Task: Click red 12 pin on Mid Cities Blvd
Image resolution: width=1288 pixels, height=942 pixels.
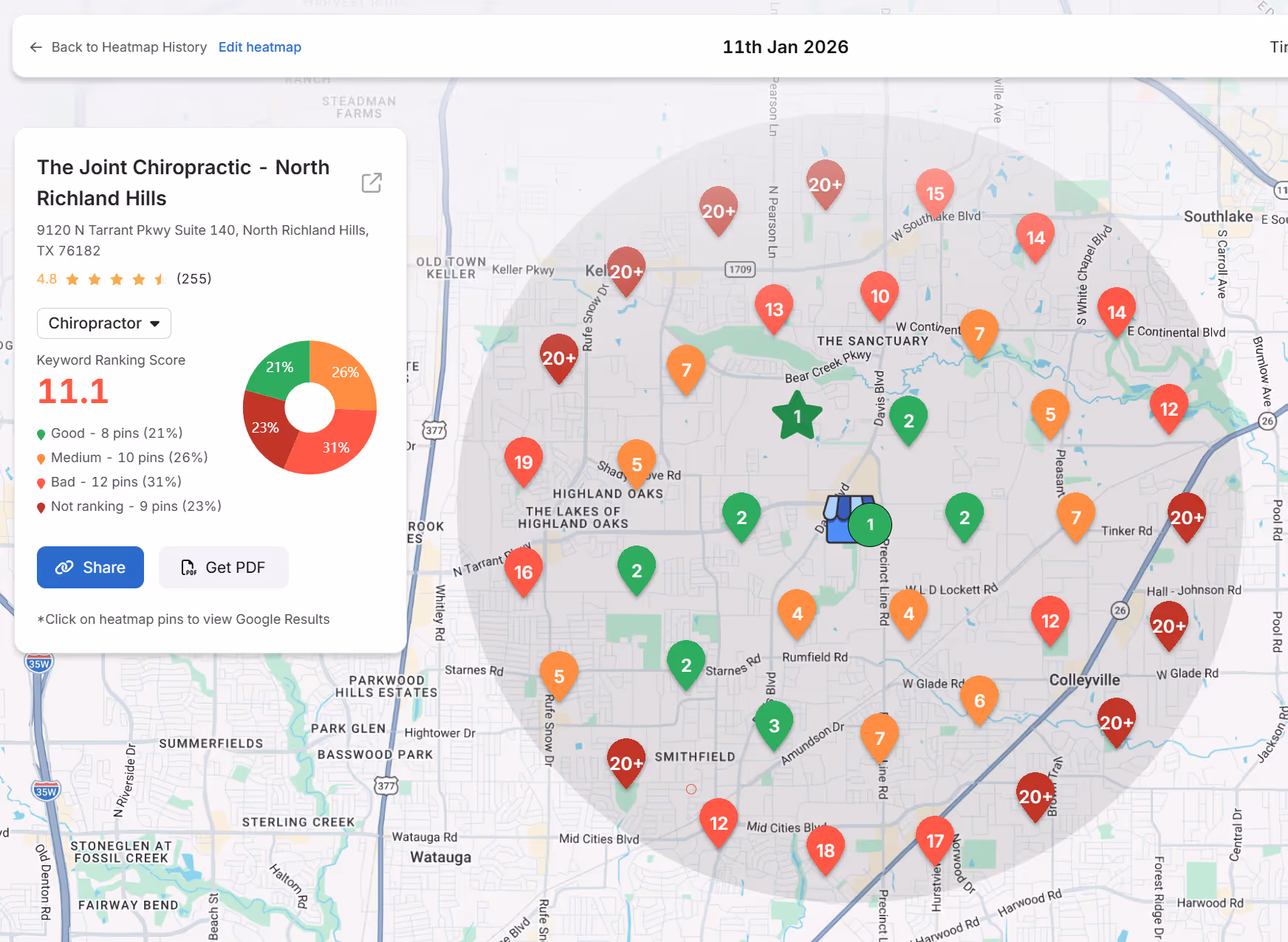Action: tap(719, 823)
